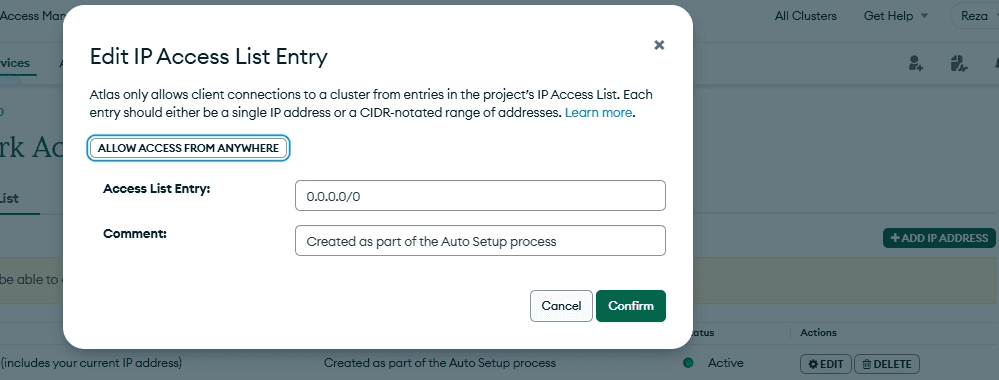Click the Active status text
The width and height of the screenshot is (999, 380).
point(726,363)
